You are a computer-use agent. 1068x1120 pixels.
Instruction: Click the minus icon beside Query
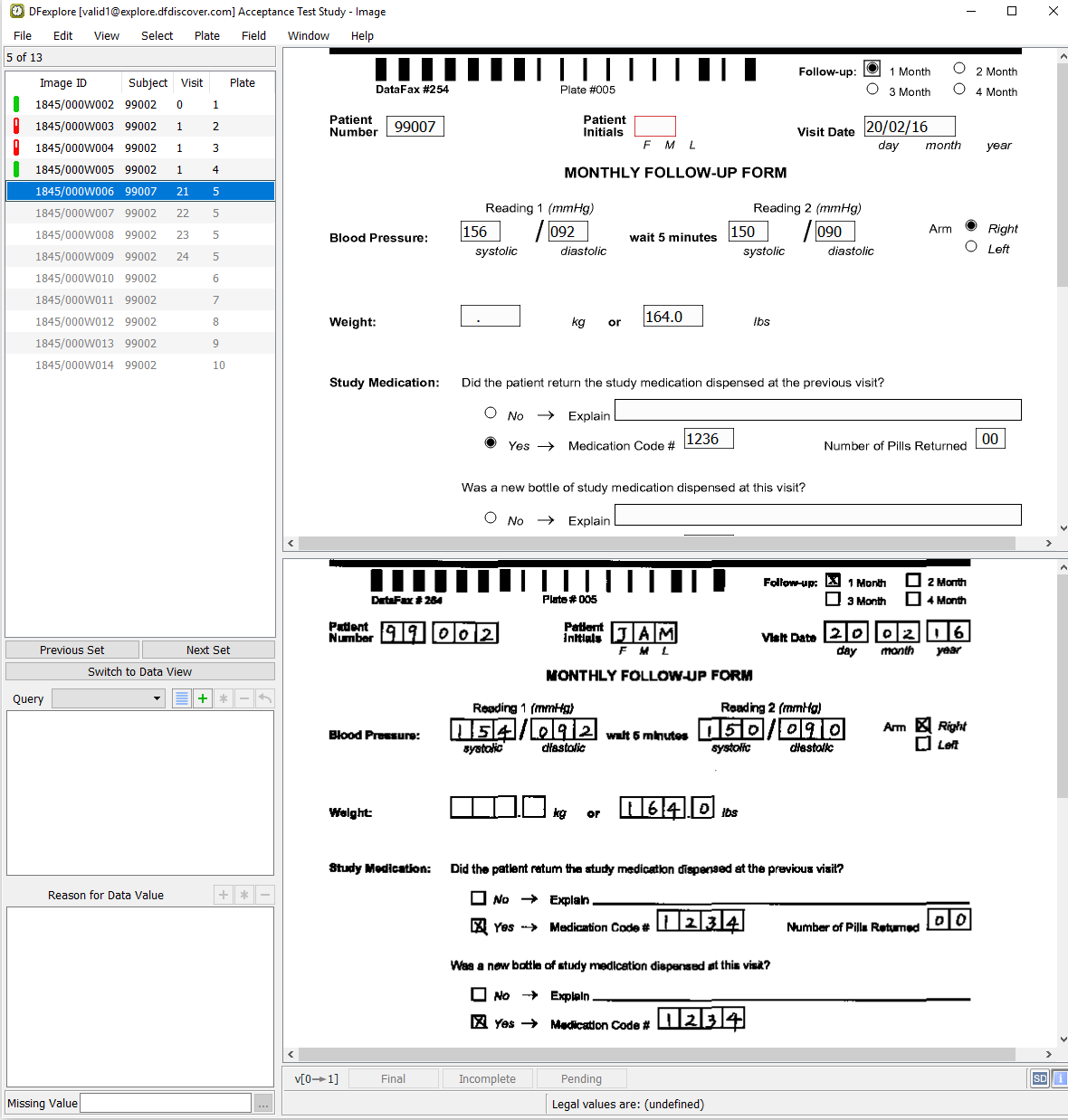click(244, 698)
